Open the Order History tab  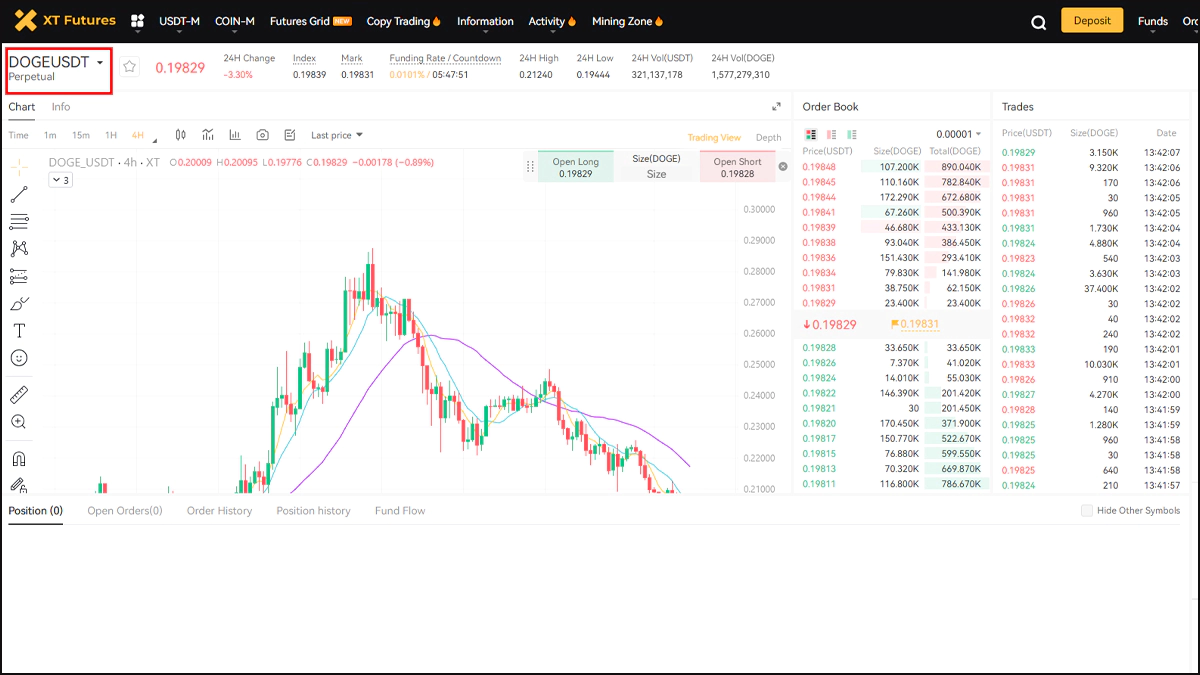click(219, 511)
